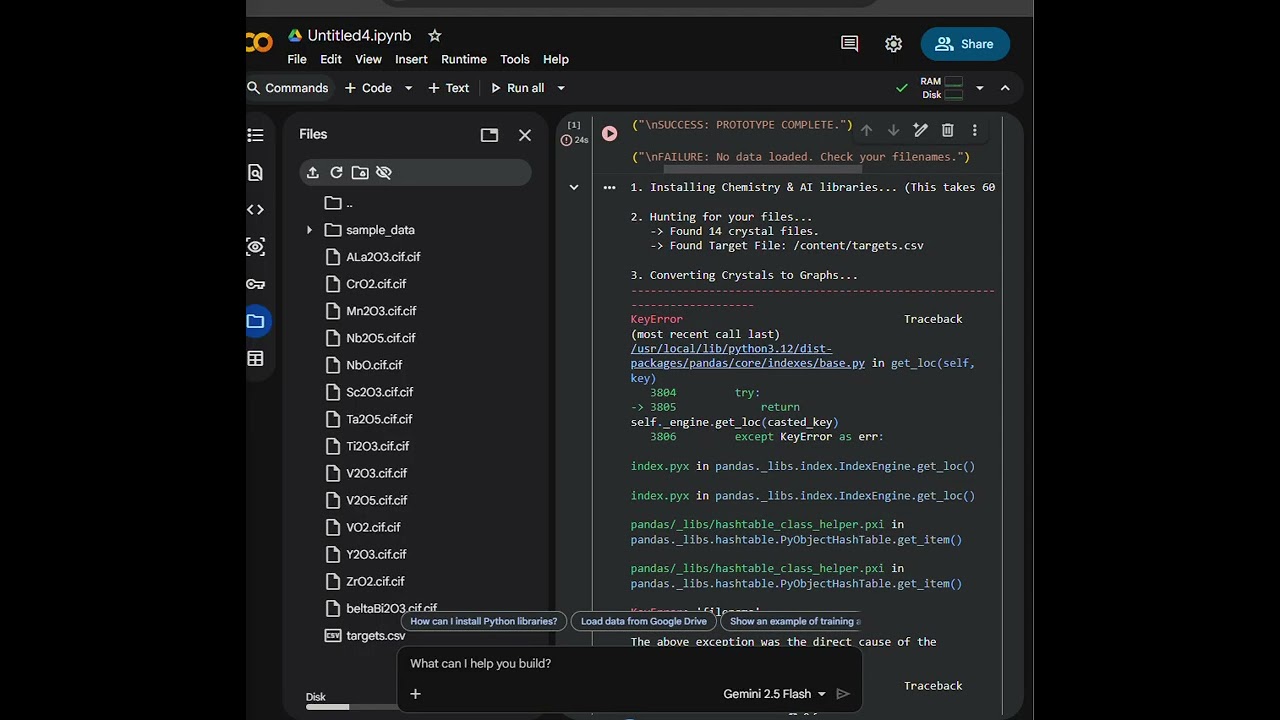Upload a file to session storage

tap(313, 173)
